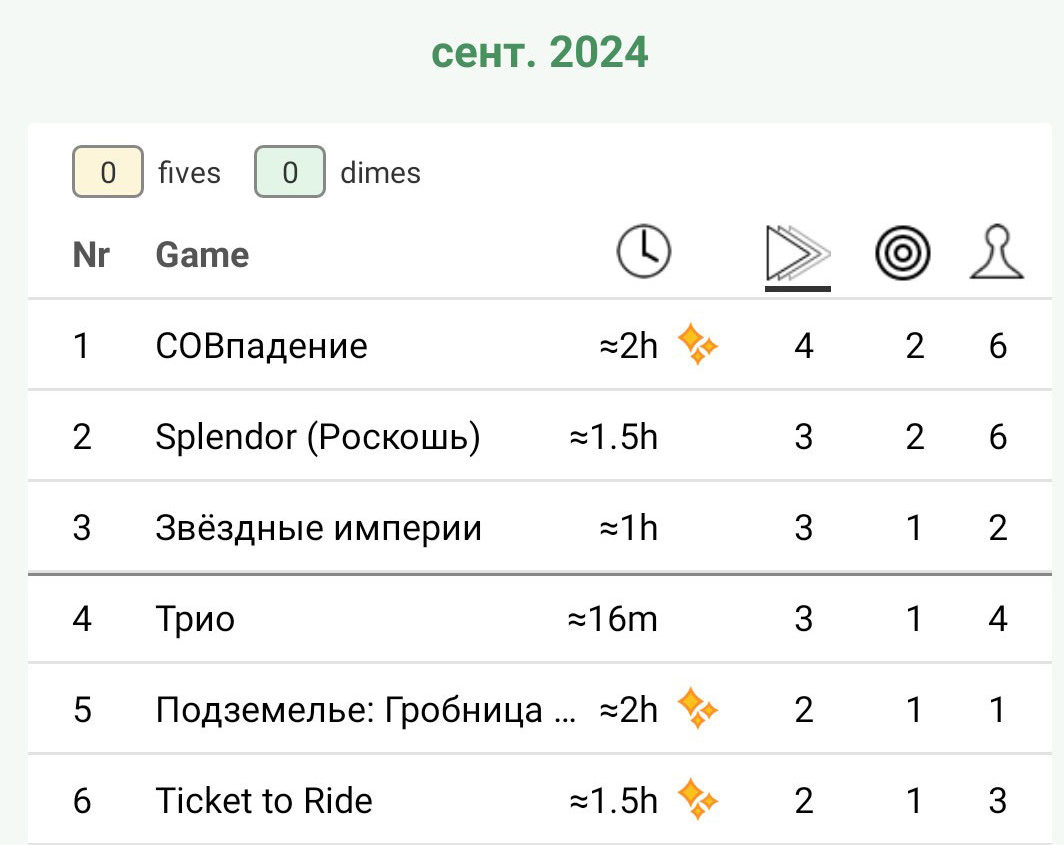The image size is (1064, 845).
Task: Select the sparkle icon next to Подземелье: Гробница
Action: point(698,709)
